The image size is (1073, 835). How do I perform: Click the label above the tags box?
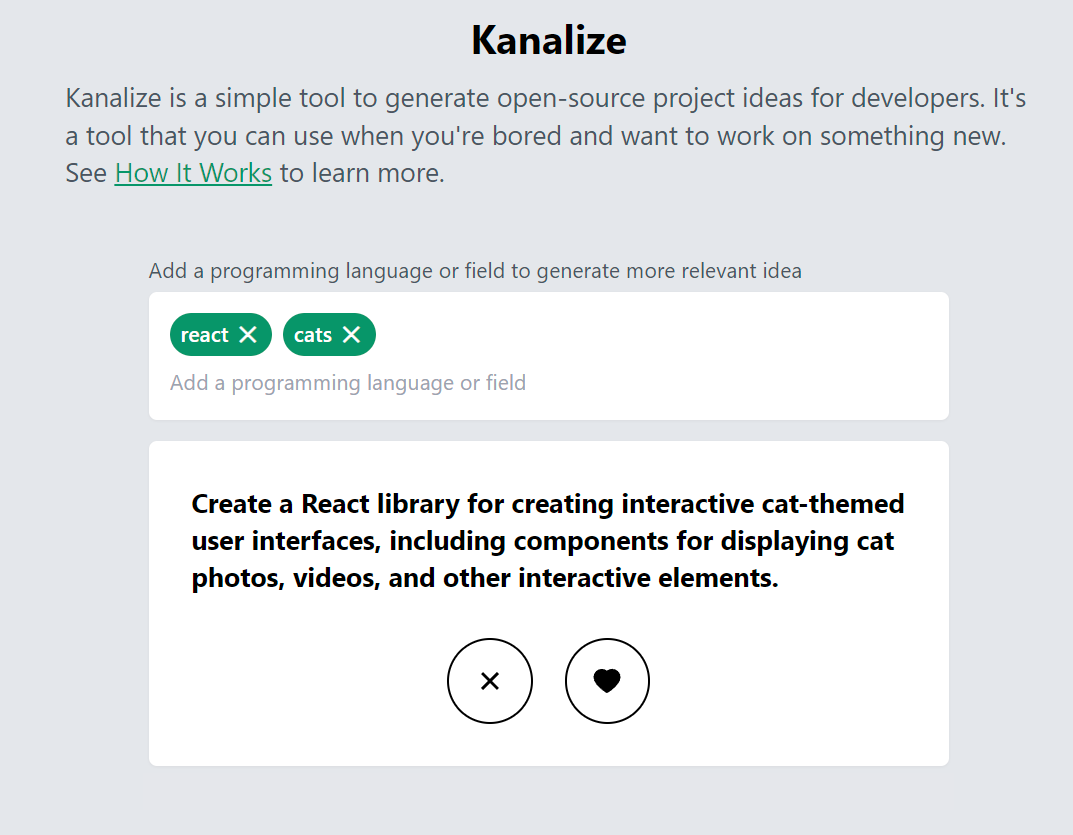point(475,271)
